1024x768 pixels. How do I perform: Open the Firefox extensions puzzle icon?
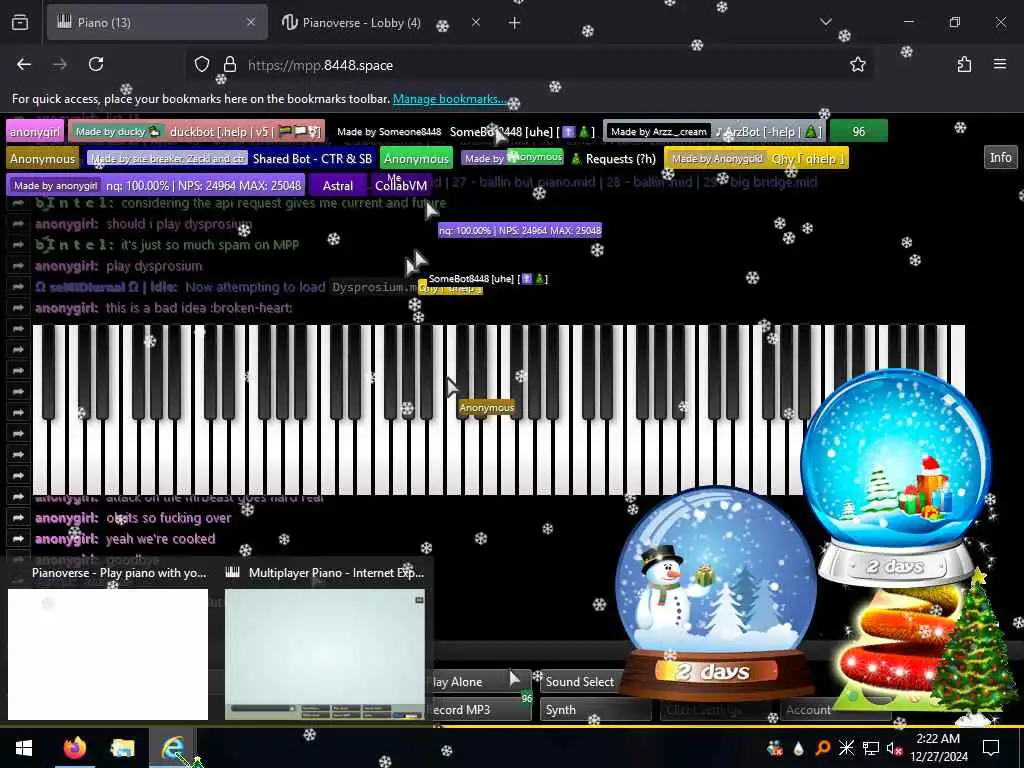(x=964, y=65)
